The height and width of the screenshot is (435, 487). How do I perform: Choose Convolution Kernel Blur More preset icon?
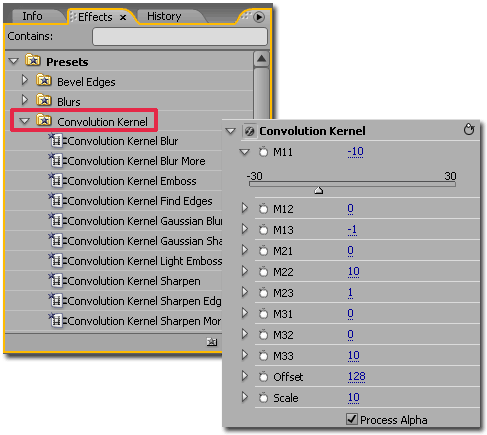(x=56, y=161)
